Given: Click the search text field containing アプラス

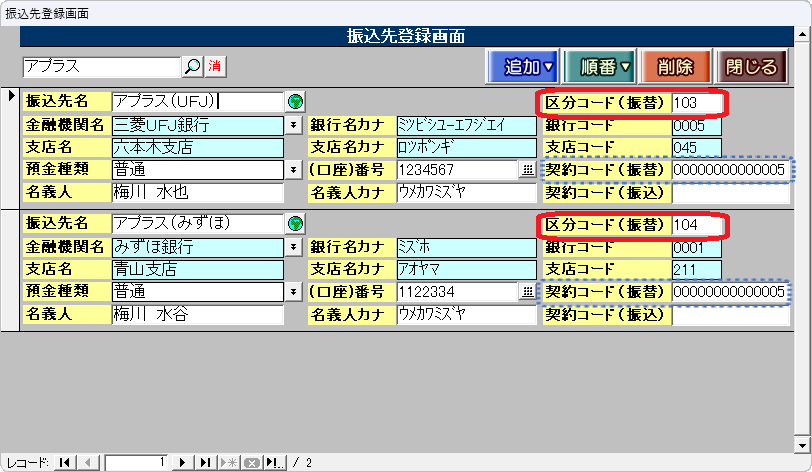Looking at the screenshot, I should point(100,66).
